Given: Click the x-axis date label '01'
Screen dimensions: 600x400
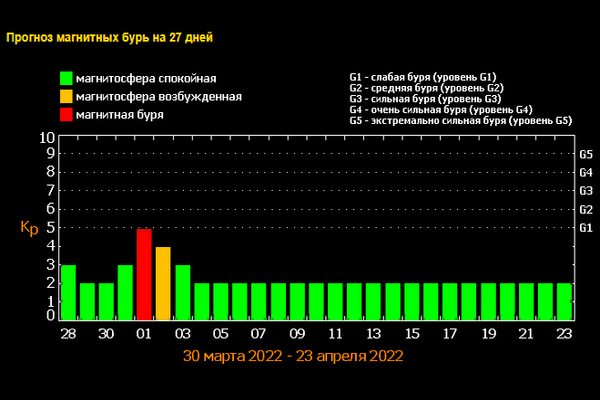Looking at the screenshot, I should [x=144, y=334].
